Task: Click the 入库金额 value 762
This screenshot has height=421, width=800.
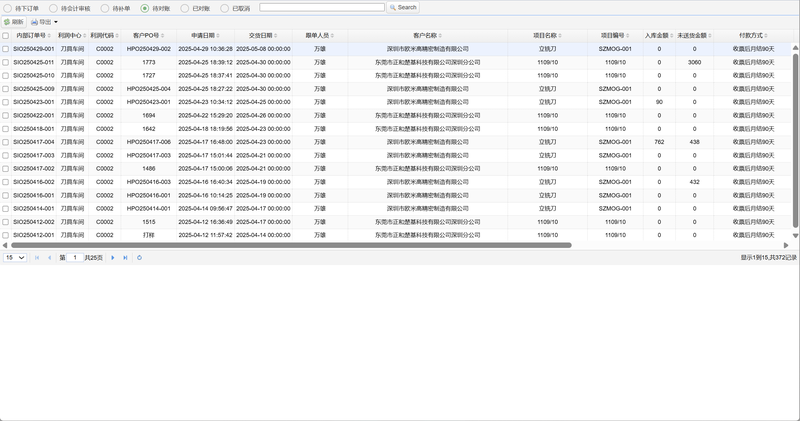Action: (659, 142)
